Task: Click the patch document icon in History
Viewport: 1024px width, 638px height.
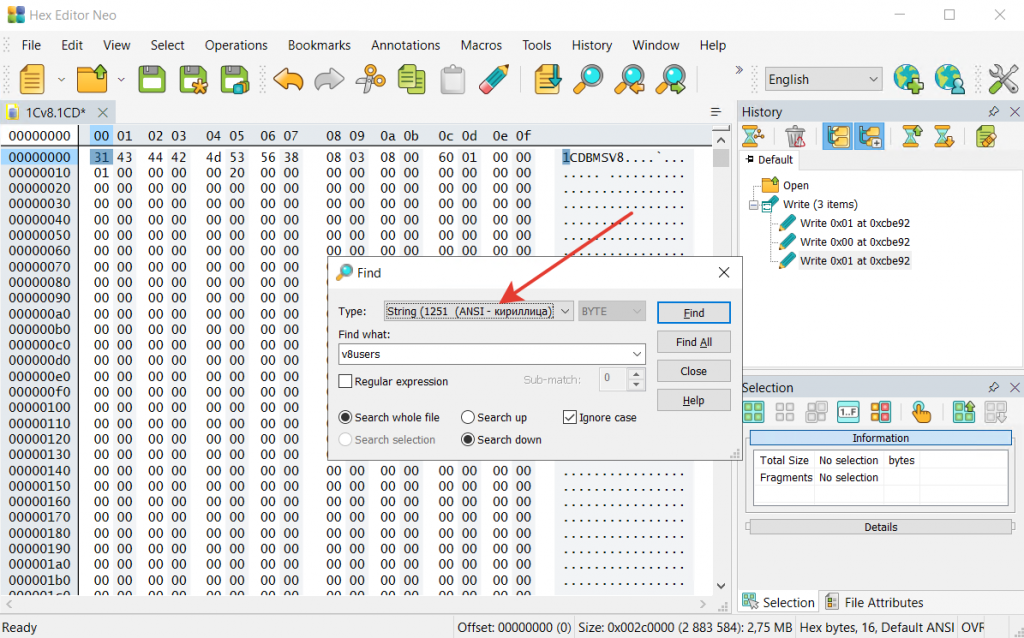Action: (x=985, y=137)
